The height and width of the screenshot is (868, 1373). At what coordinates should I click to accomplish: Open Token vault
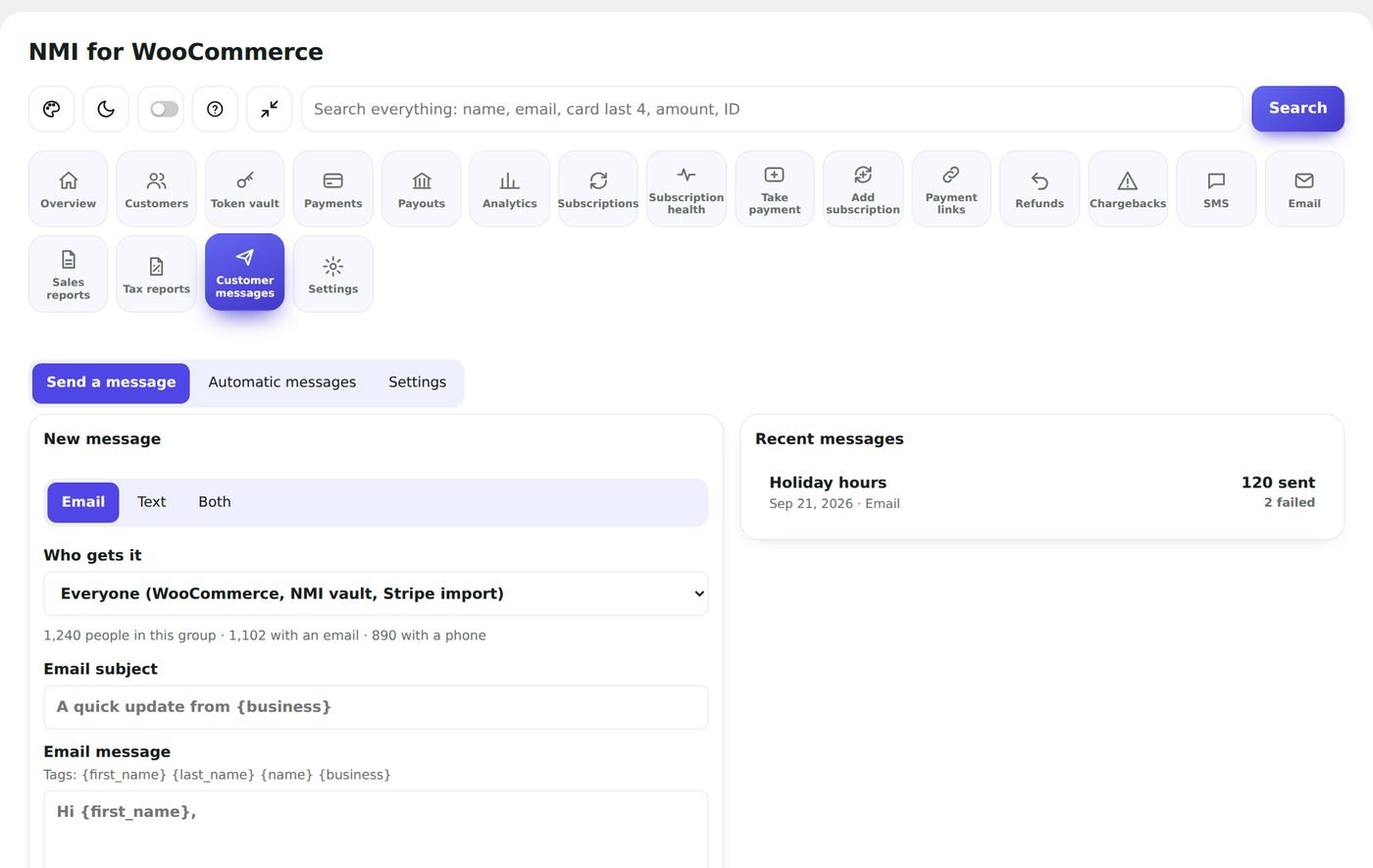point(245,189)
